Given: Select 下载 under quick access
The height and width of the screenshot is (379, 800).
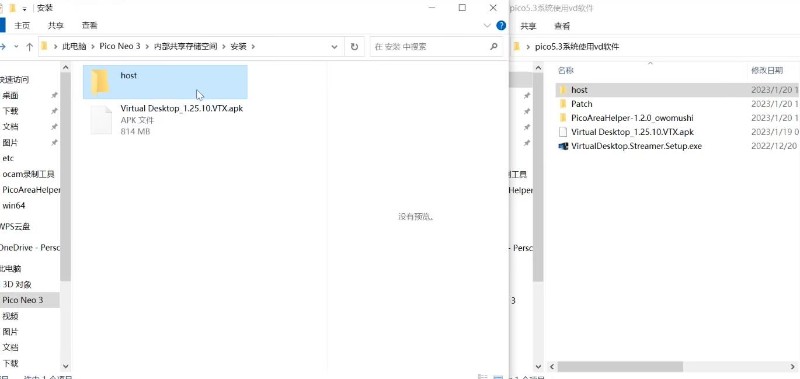Looking at the screenshot, I should coord(10,111).
